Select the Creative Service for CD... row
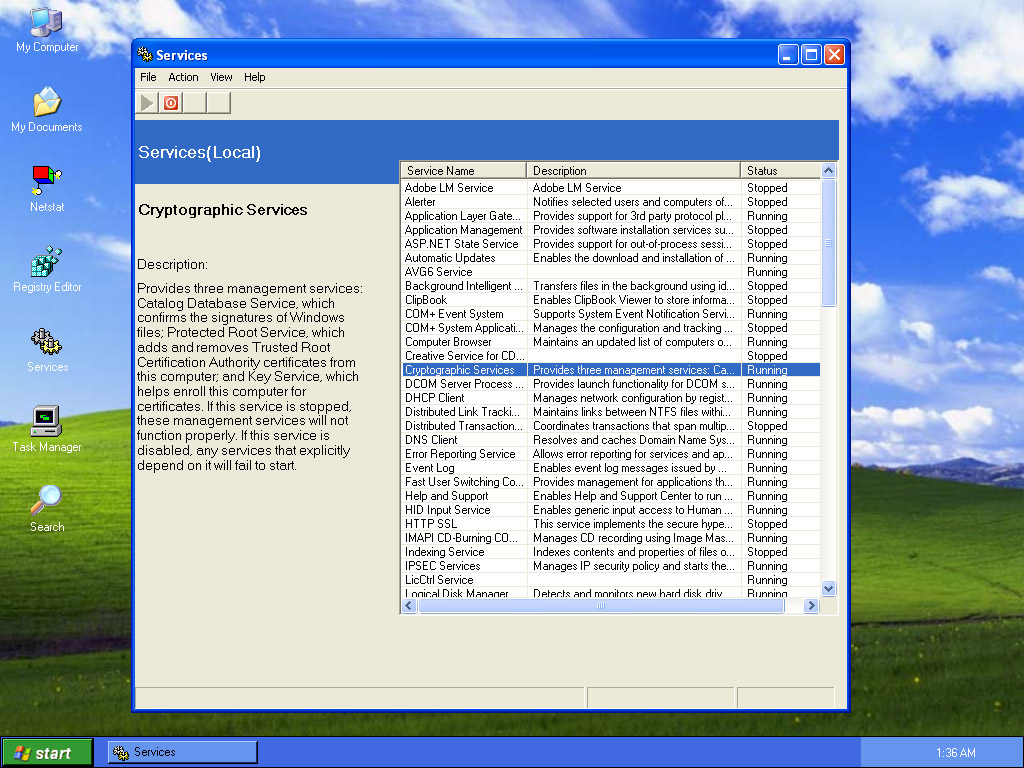 611,356
